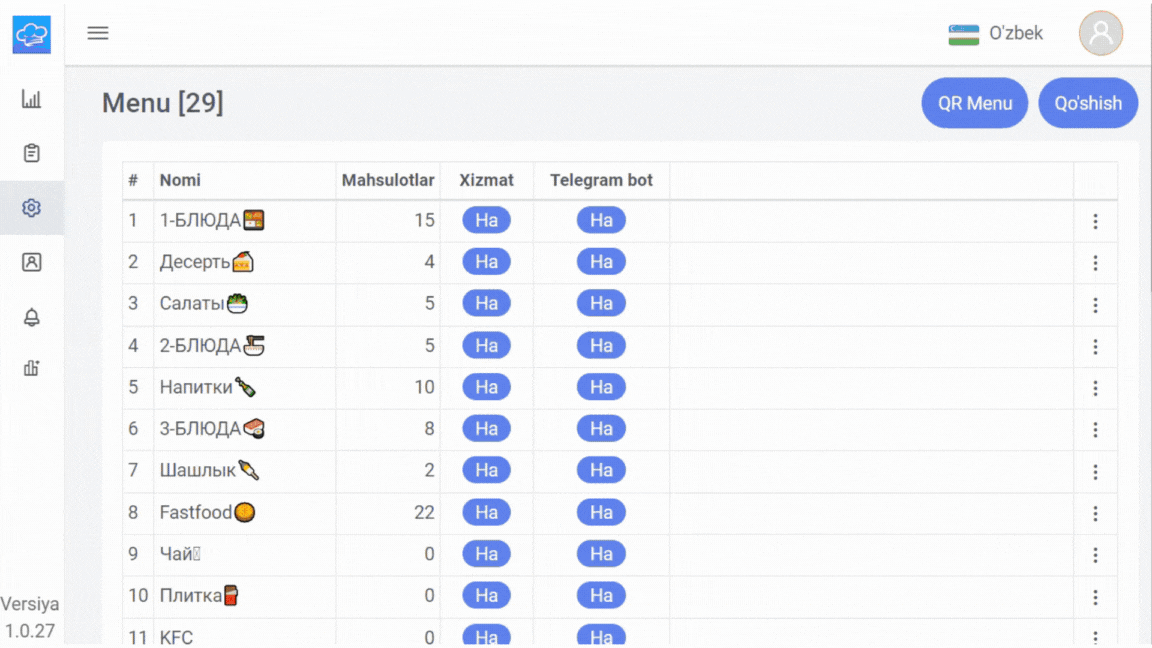
Task: Toggle Telegram bot status for Напитки
Action: 601,387
